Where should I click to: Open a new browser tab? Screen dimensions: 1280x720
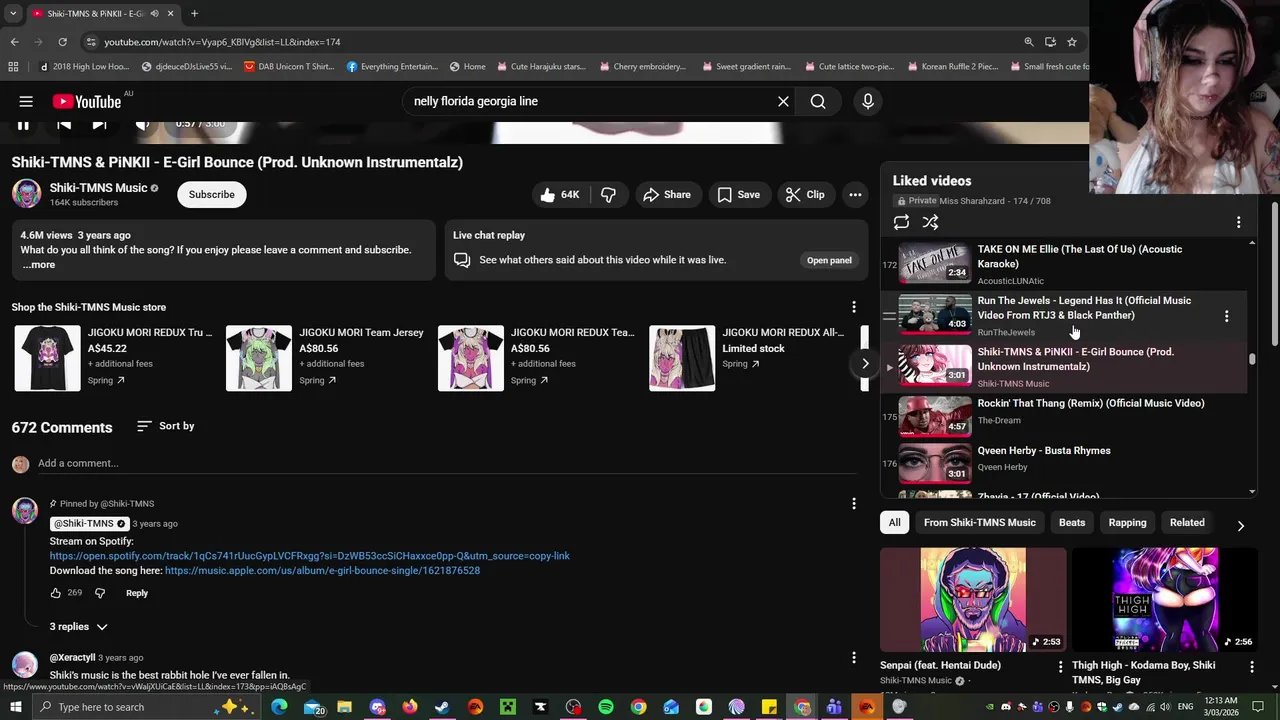(194, 14)
